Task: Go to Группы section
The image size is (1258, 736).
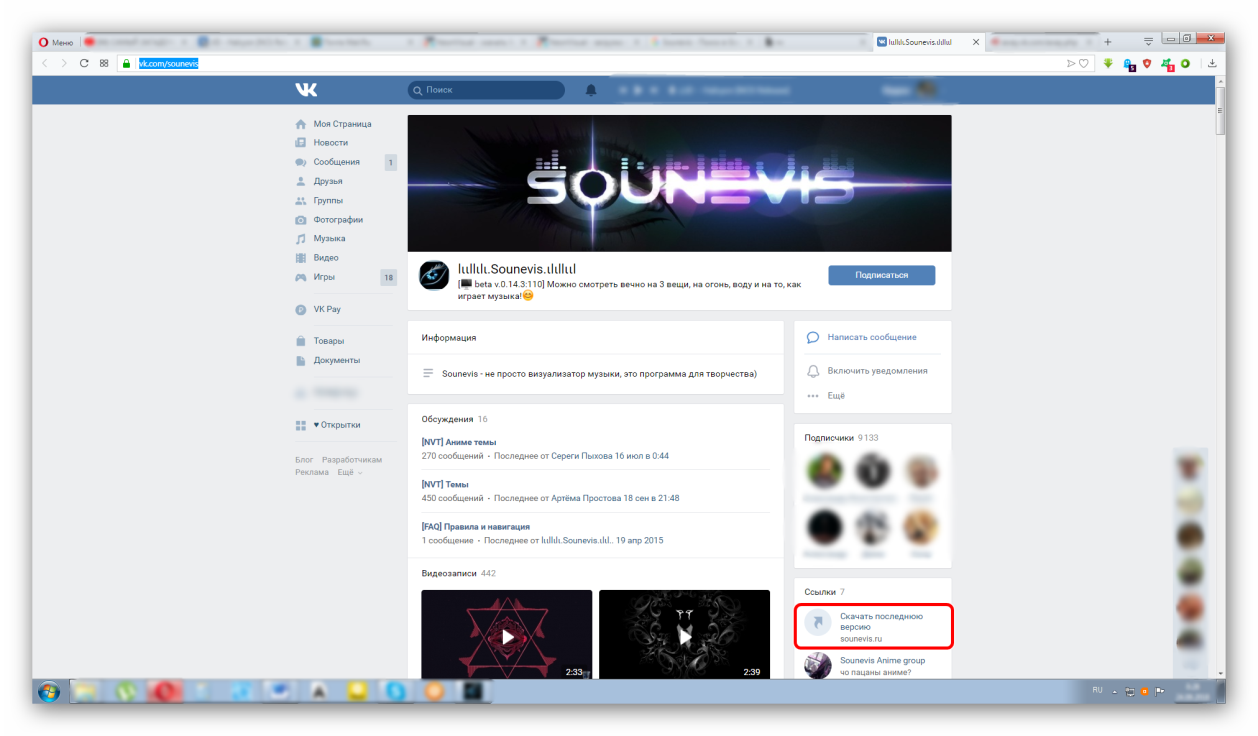Action: click(328, 200)
